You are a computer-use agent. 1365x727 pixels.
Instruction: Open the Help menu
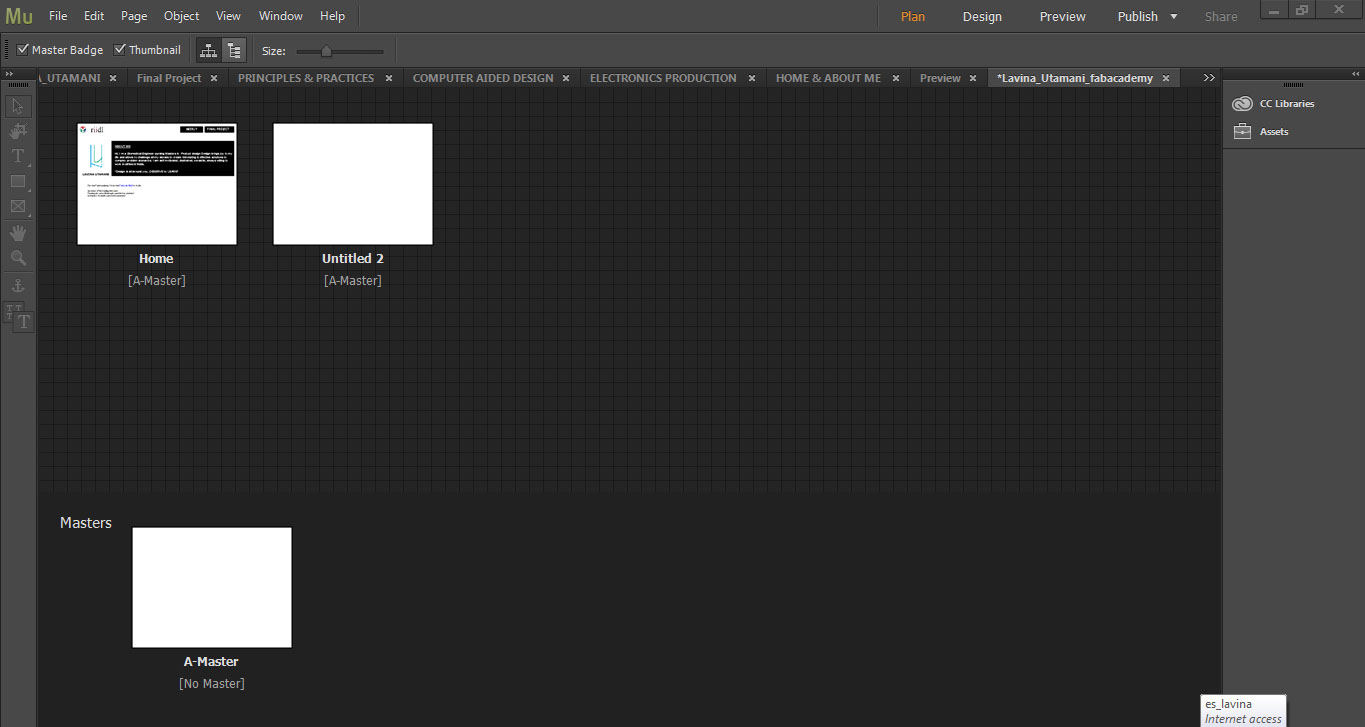(332, 16)
